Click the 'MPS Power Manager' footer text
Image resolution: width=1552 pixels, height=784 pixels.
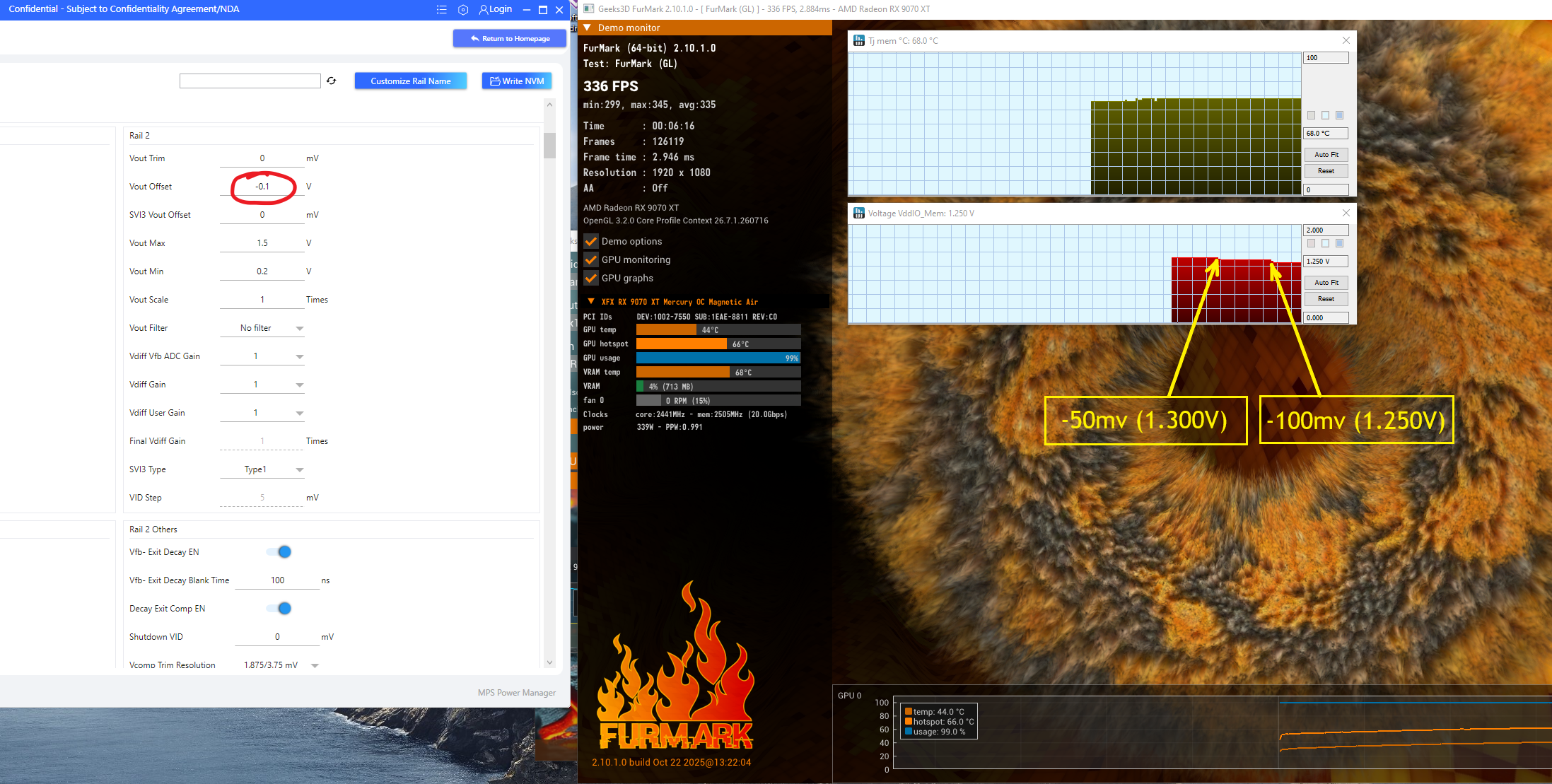[517, 693]
